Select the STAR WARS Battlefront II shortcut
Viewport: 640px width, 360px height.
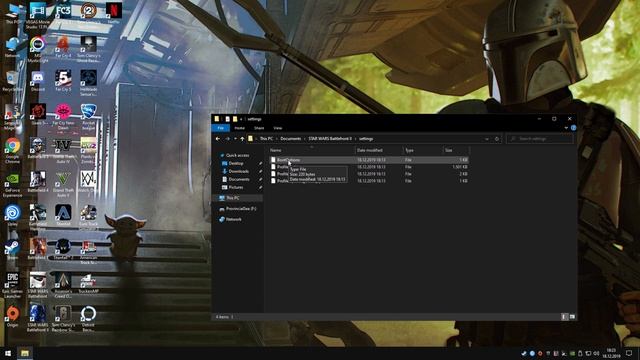pyautogui.click(x=38, y=319)
